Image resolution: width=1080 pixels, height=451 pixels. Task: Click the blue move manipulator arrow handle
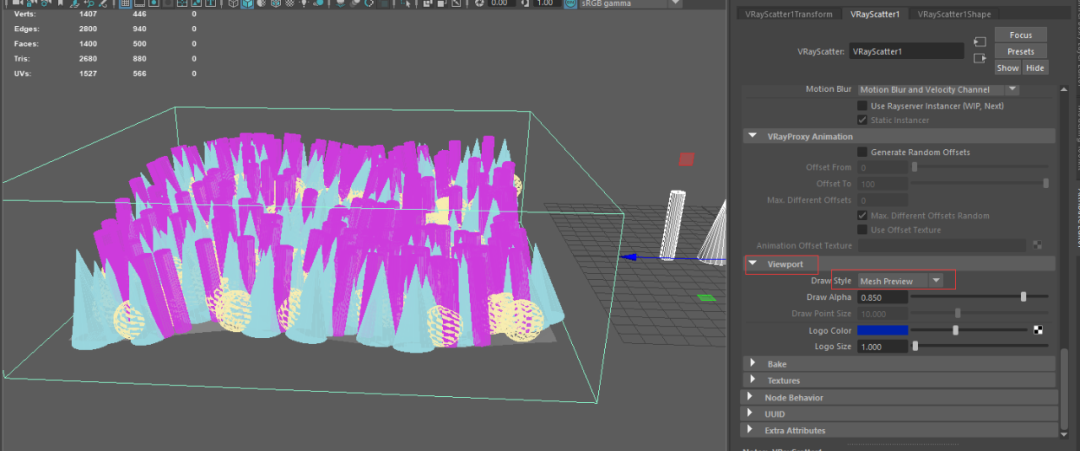click(x=630, y=257)
